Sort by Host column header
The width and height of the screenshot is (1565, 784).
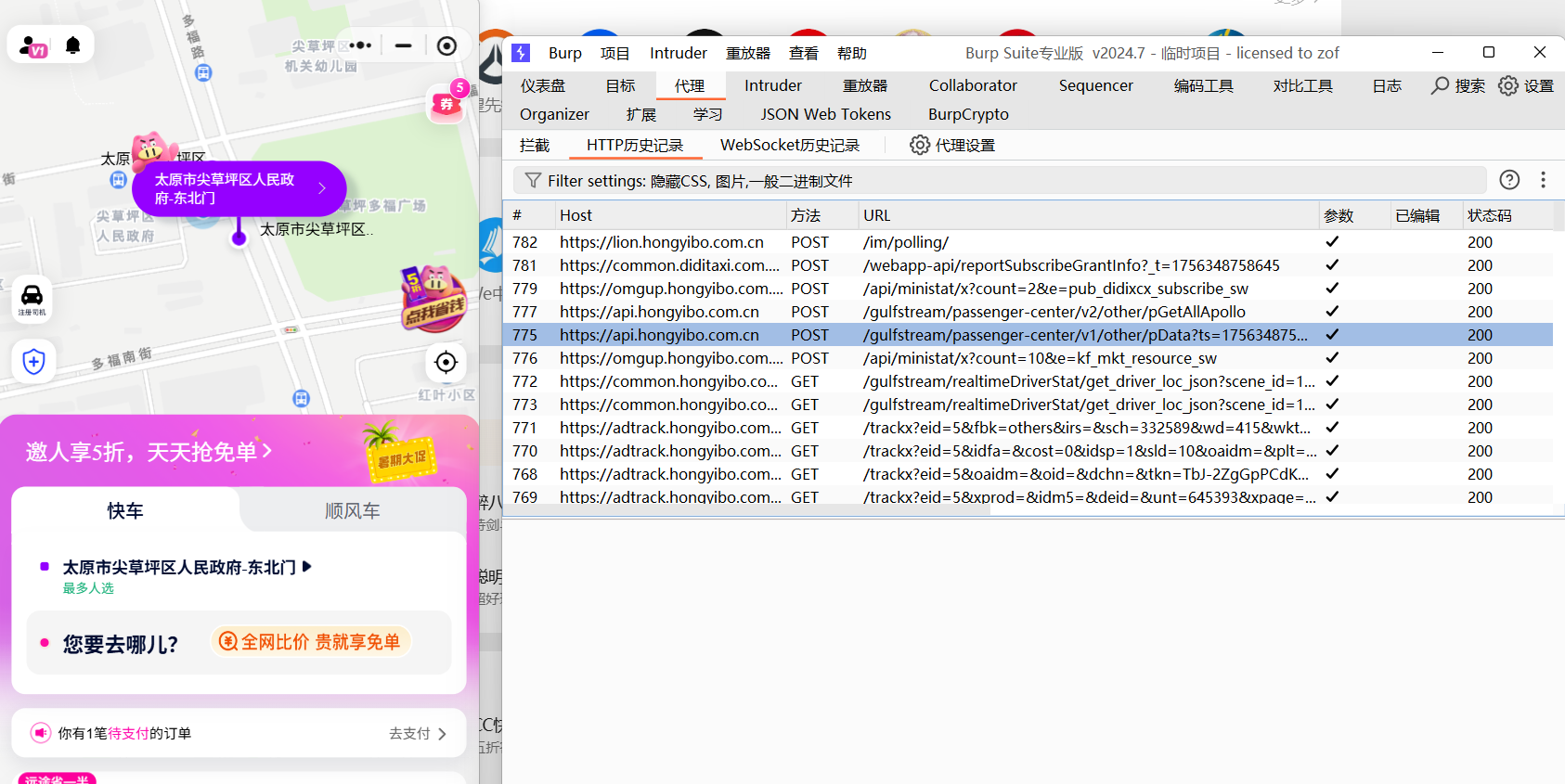[x=670, y=215]
